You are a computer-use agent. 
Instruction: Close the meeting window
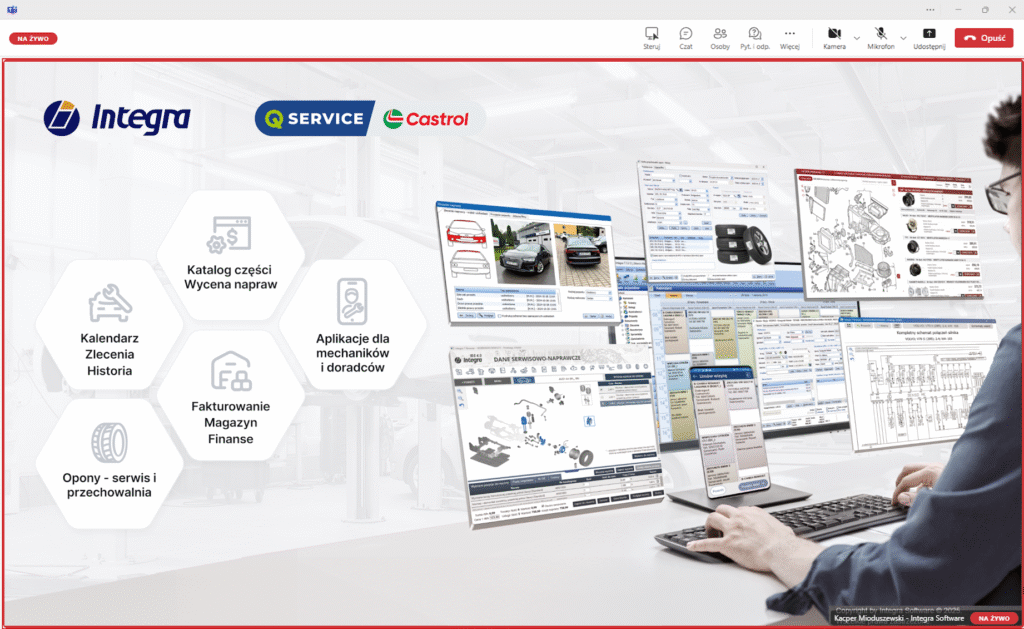(1012, 10)
